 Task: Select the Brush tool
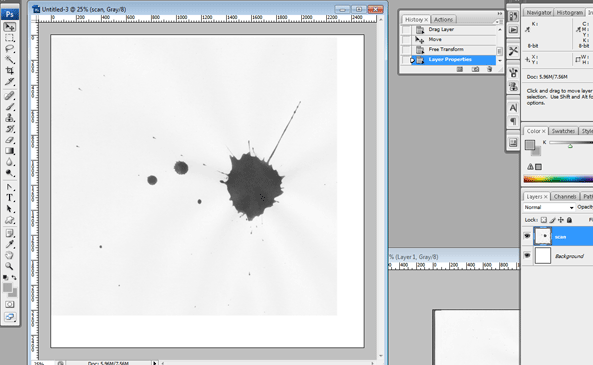pyautogui.click(x=9, y=107)
